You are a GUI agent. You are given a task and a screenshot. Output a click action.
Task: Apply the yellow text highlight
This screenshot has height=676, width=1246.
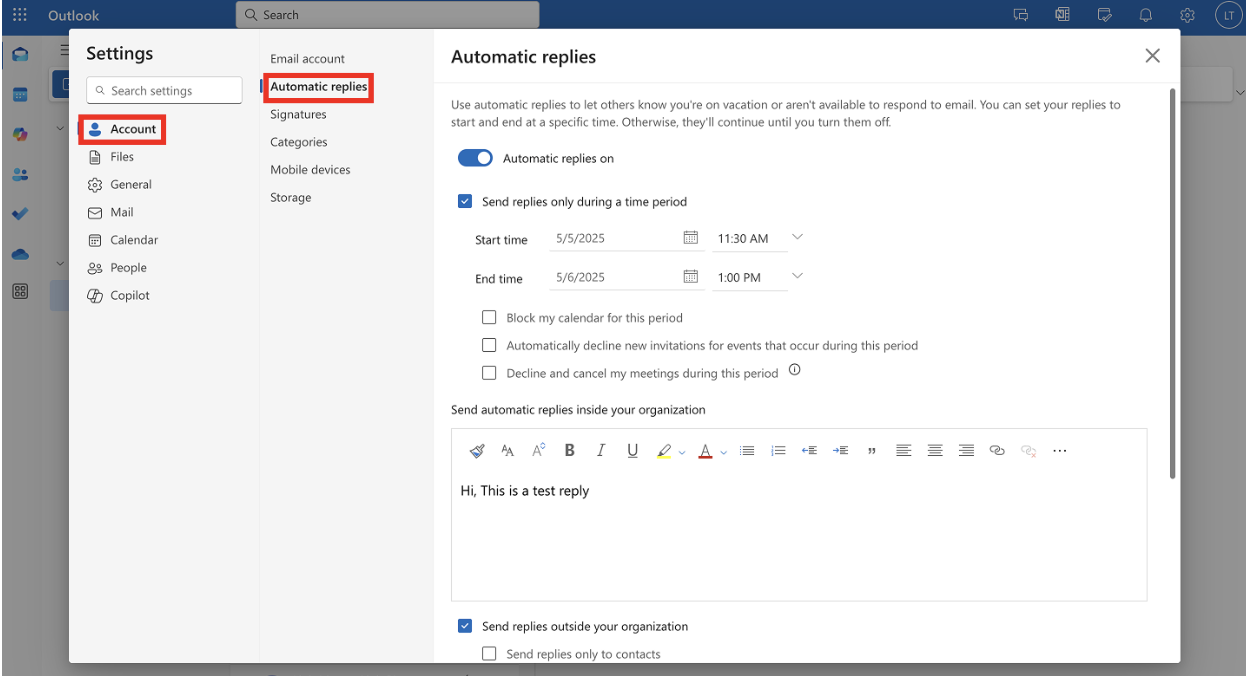click(664, 451)
